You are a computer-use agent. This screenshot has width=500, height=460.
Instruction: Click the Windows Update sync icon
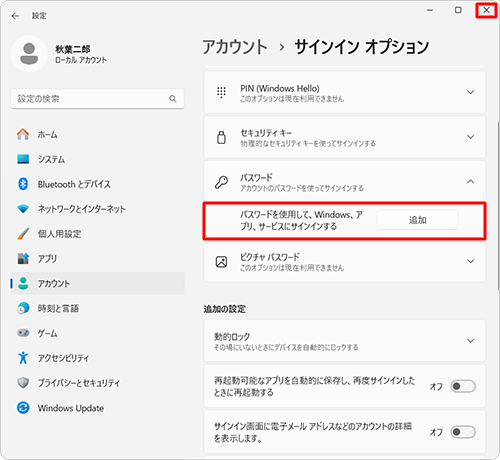tap(23, 408)
